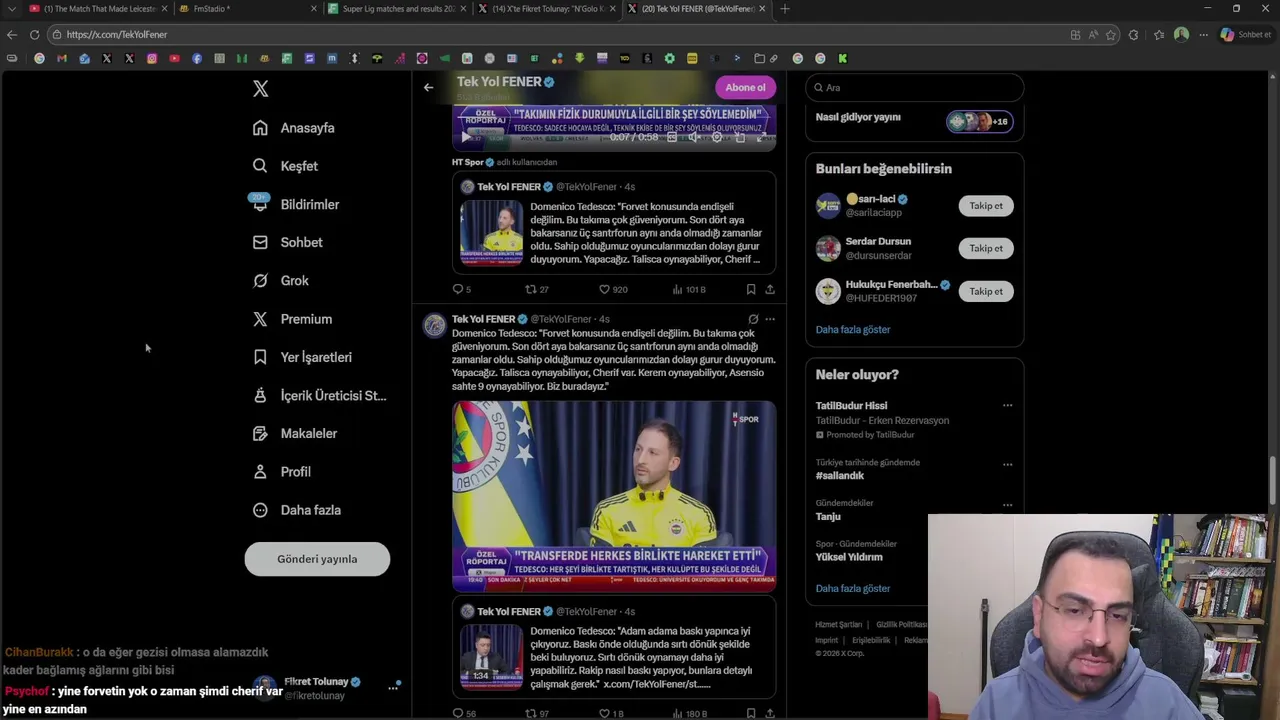This screenshot has width=1280, height=720.
Task: Open Anasayfa home page
Action: tap(294, 128)
